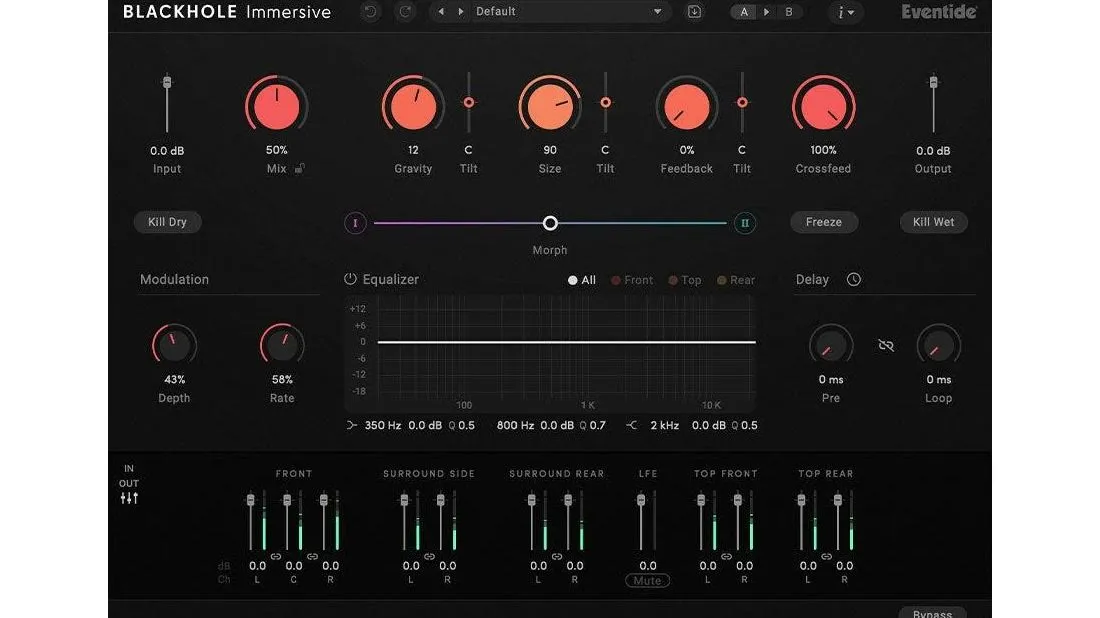
Task: Click the redo arrow icon
Action: point(405,12)
